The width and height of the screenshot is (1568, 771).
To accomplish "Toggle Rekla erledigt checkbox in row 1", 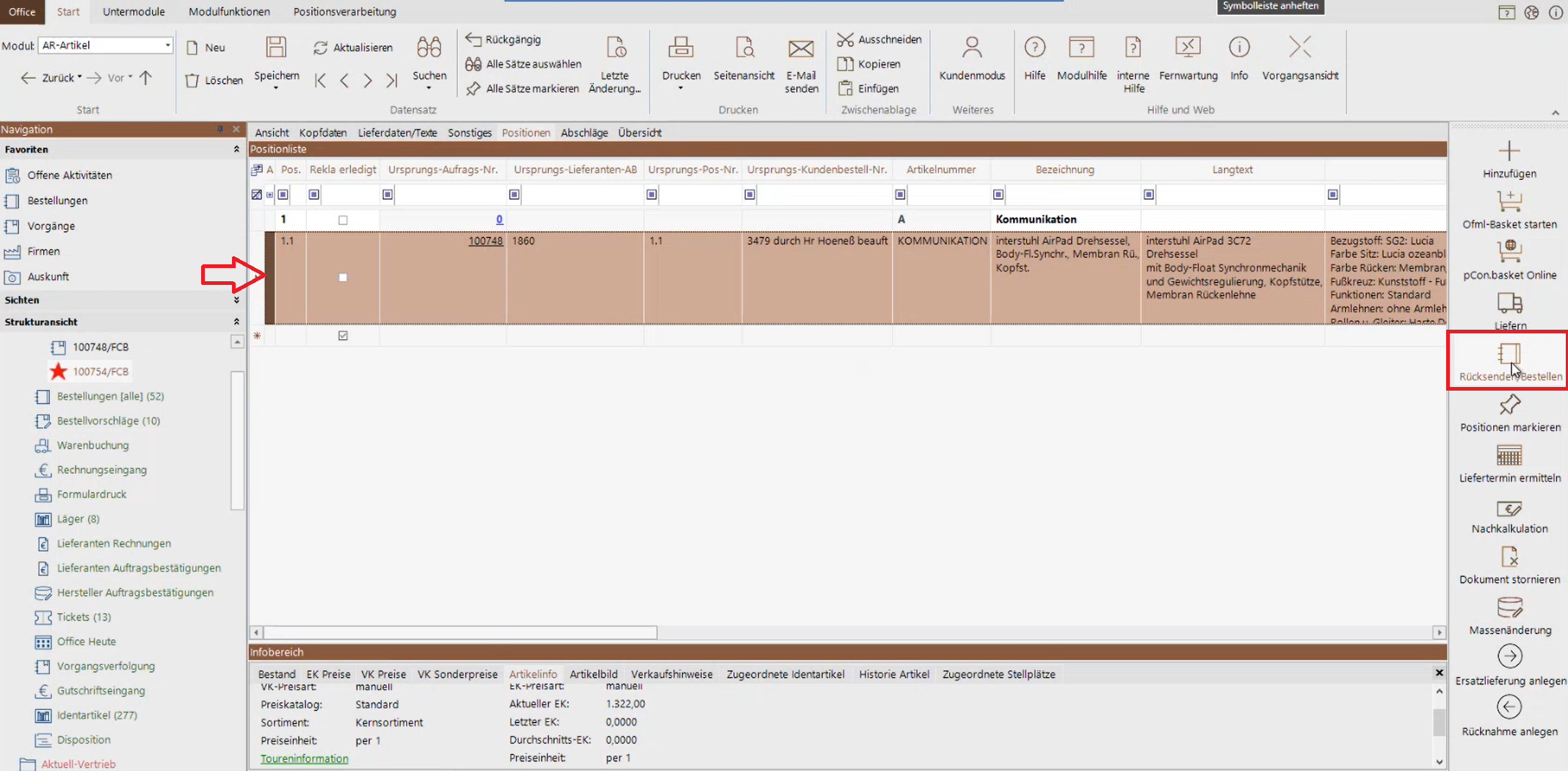I will point(343,220).
